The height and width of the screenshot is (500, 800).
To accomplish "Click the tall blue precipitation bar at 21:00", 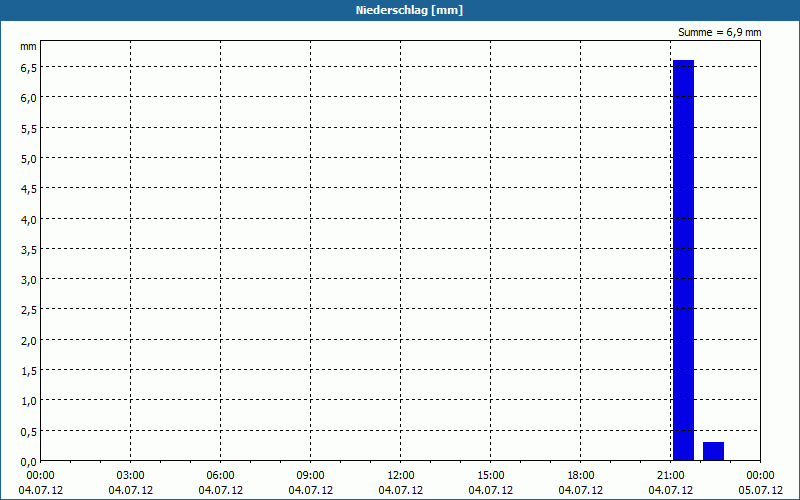I will 683,260.
